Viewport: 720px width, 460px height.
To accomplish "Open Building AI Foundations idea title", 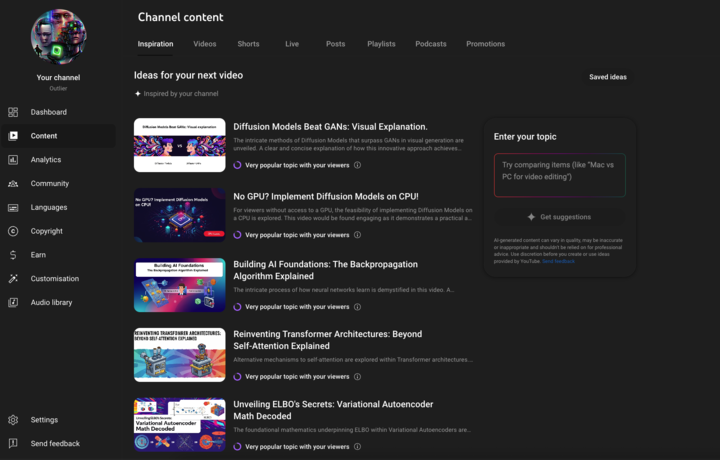I will [x=326, y=270].
